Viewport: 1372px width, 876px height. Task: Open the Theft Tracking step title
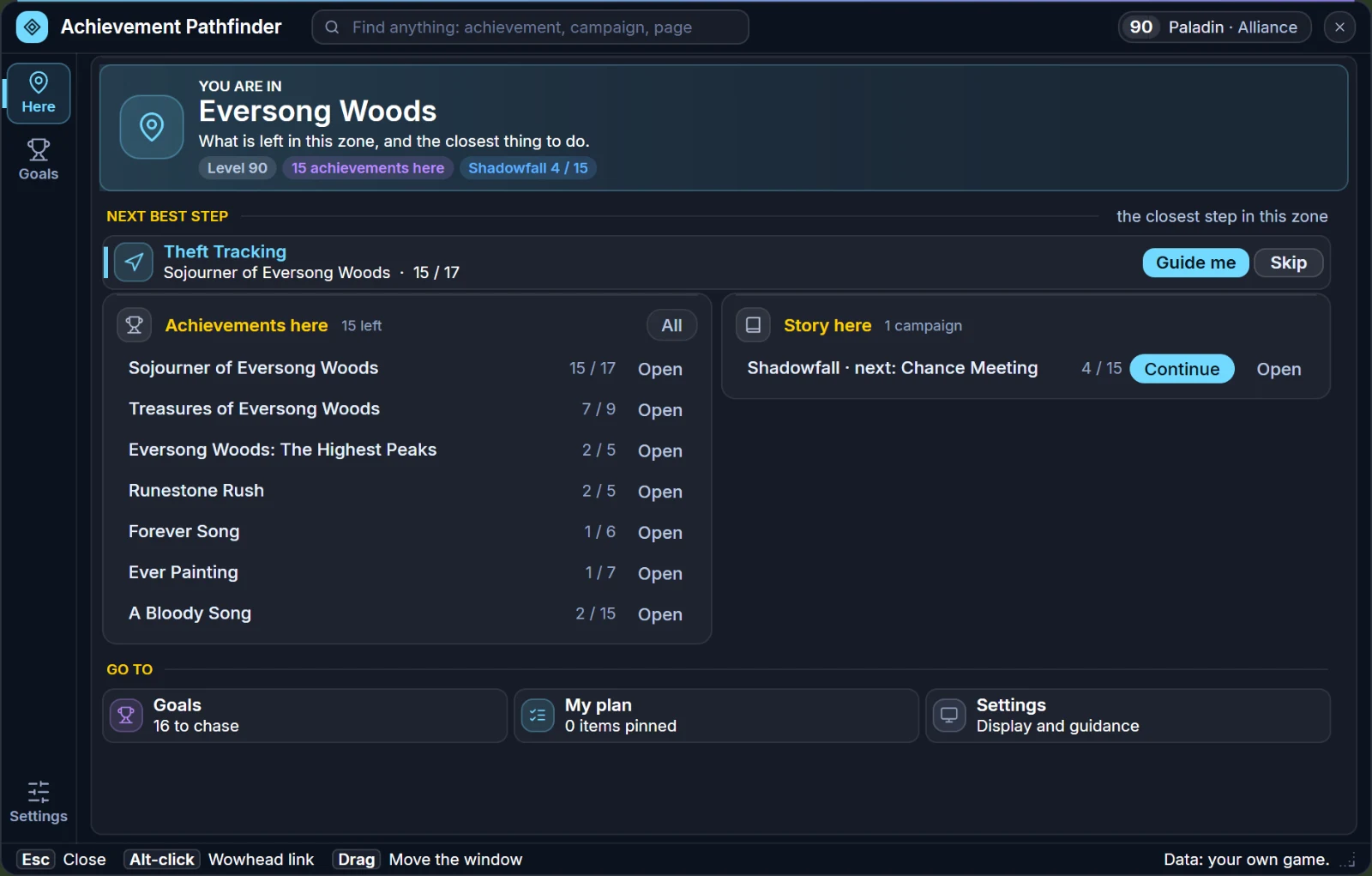pos(225,251)
